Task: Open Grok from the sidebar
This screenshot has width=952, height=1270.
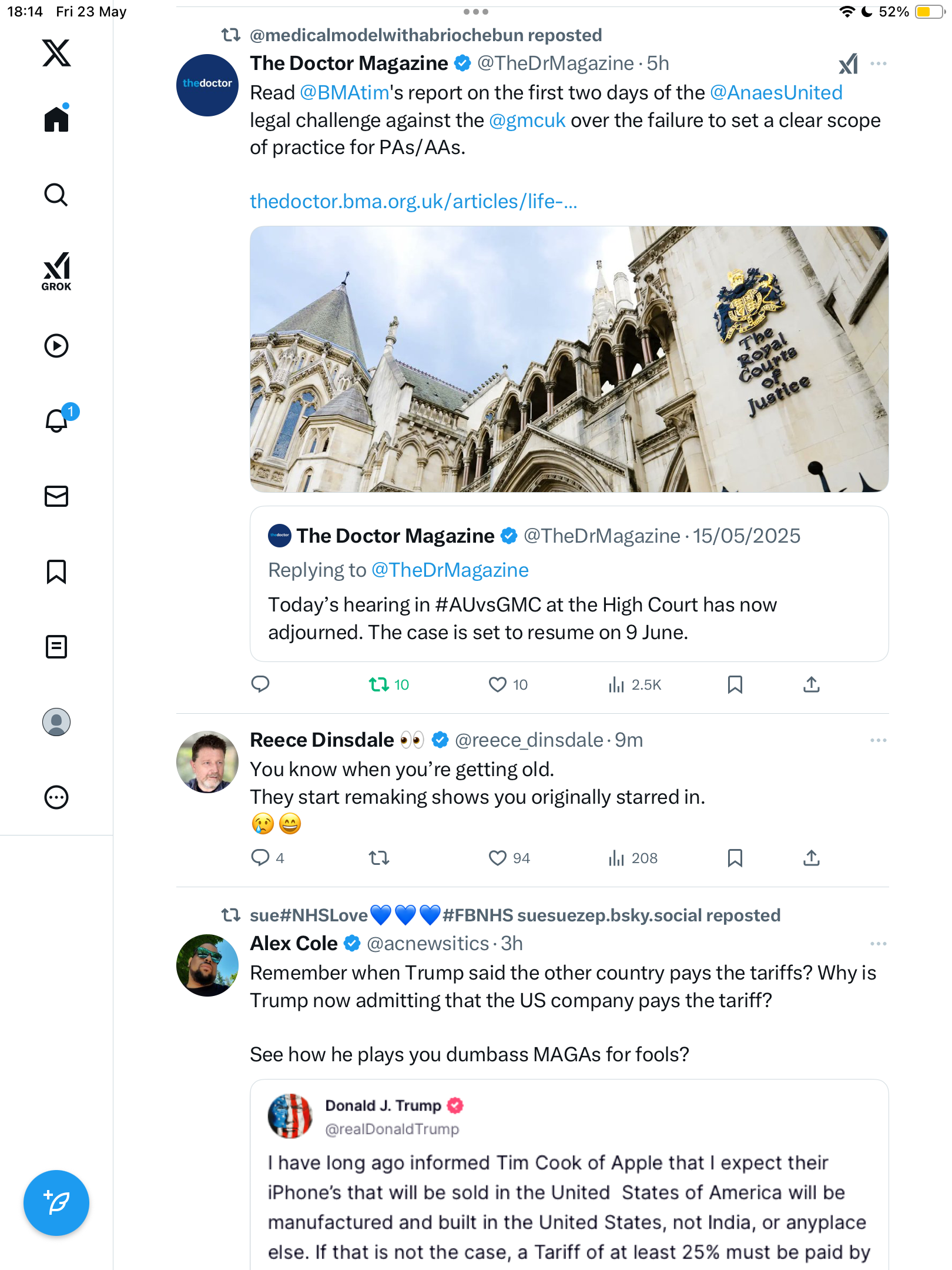Action: click(56, 271)
